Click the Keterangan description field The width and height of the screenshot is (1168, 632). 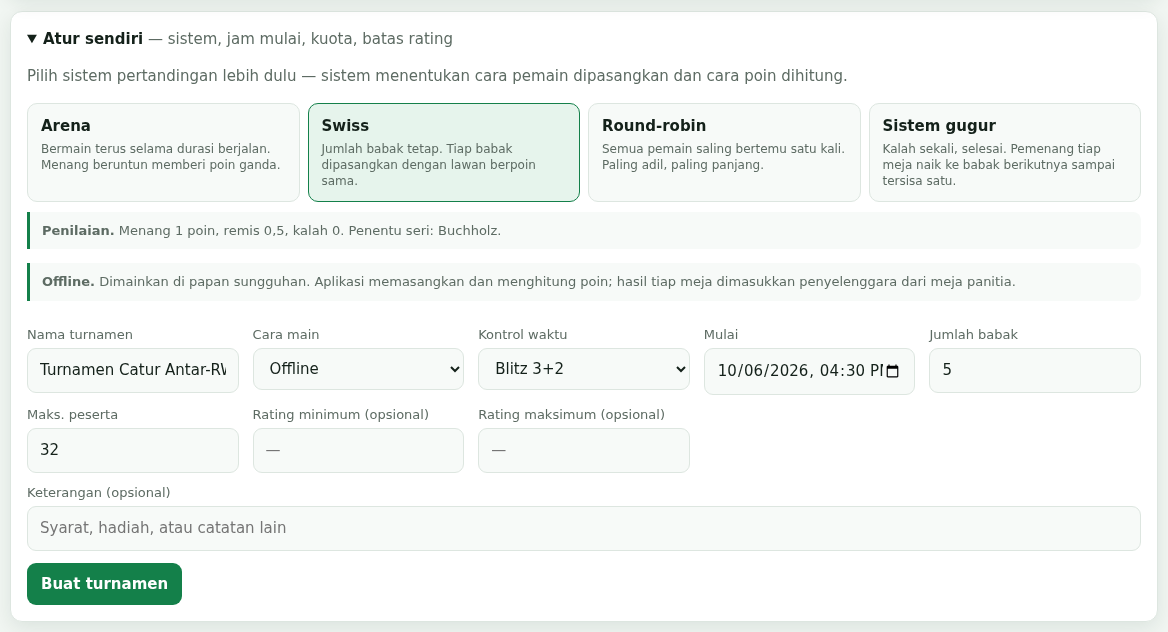(x=584, y=528)
